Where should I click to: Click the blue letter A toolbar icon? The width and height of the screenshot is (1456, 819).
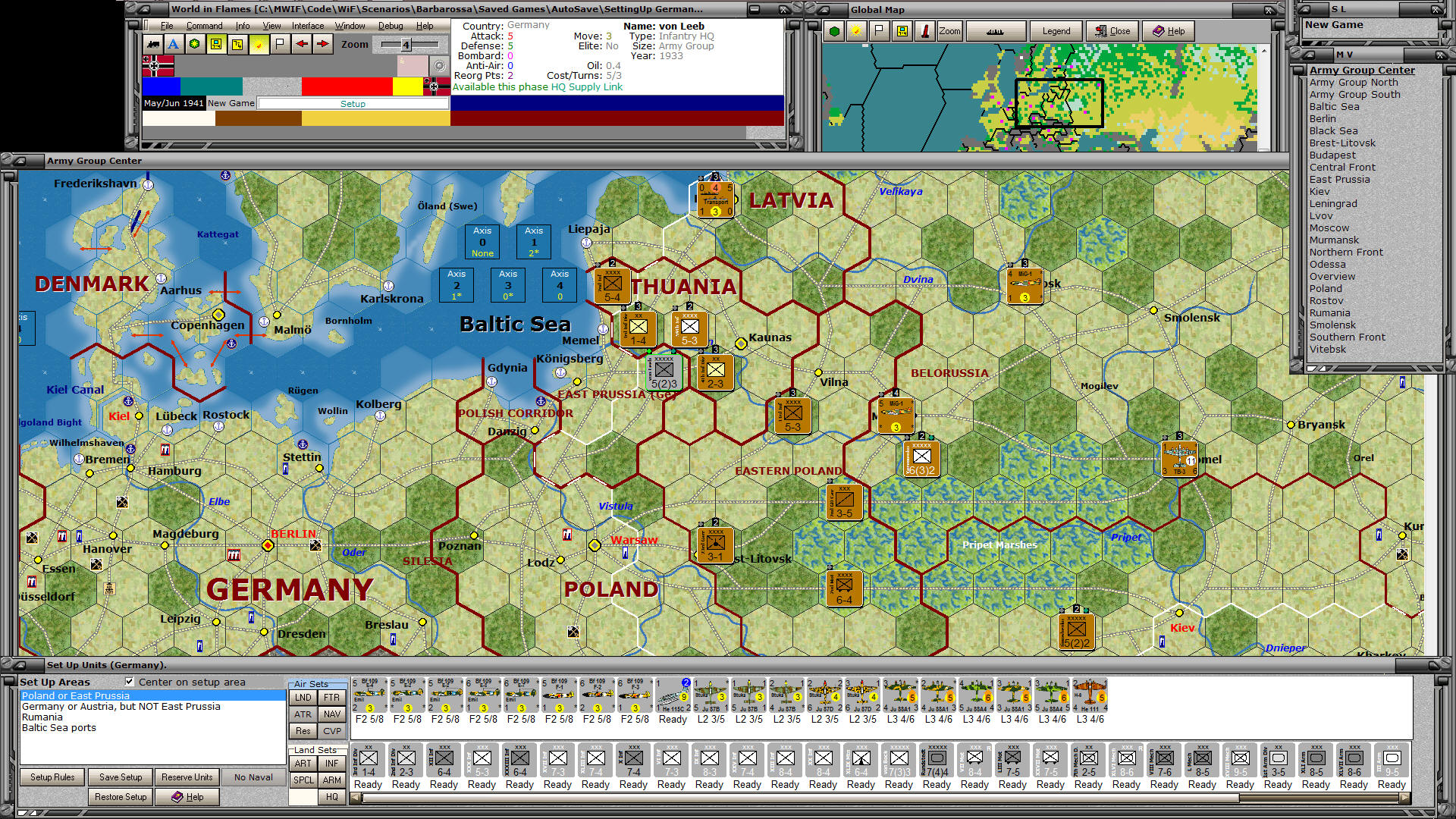pos(174,44)
